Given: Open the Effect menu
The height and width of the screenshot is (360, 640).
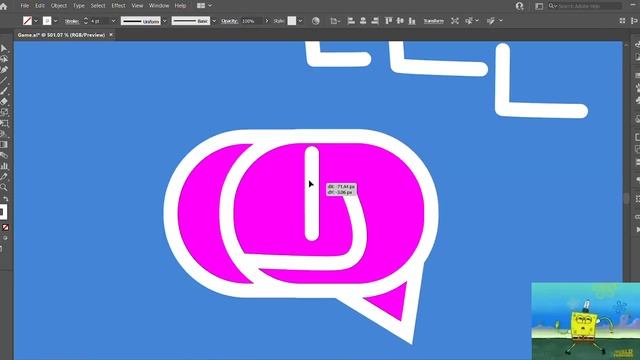Looking at the screenshot, I should 118,6.
